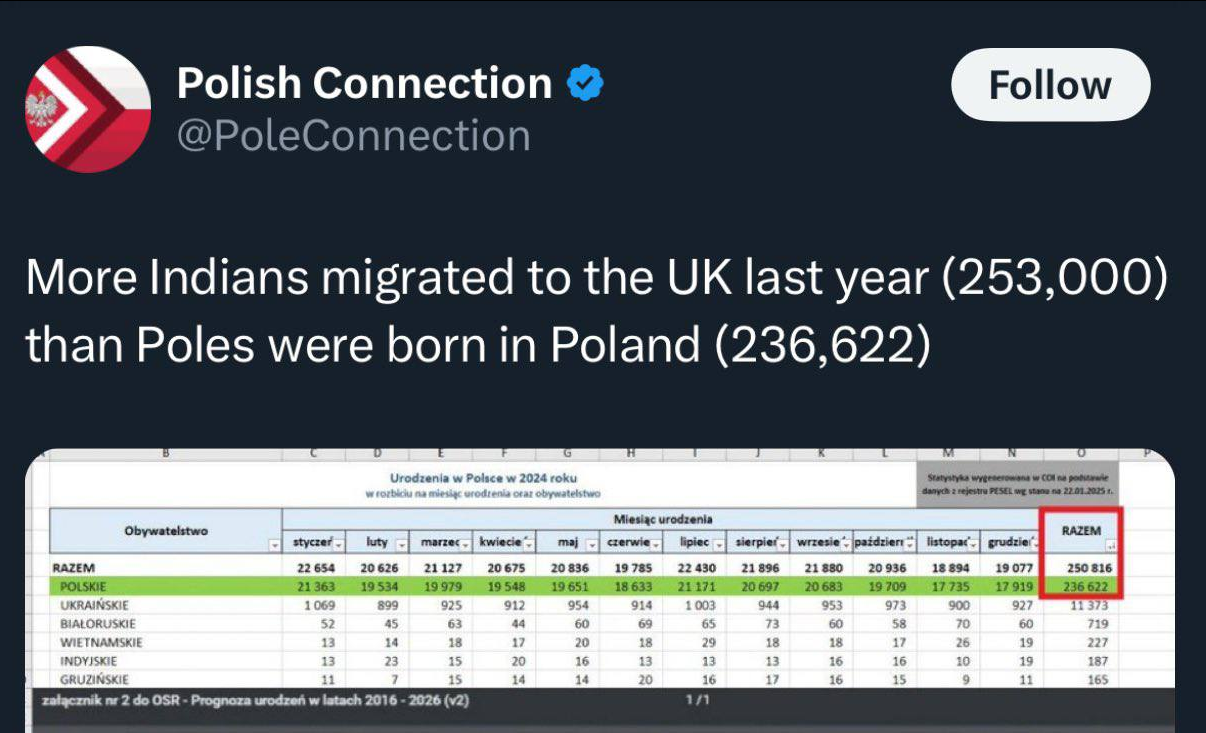
Task: Expand the styczeń column filter arrow
Action: tap(338, 544)
